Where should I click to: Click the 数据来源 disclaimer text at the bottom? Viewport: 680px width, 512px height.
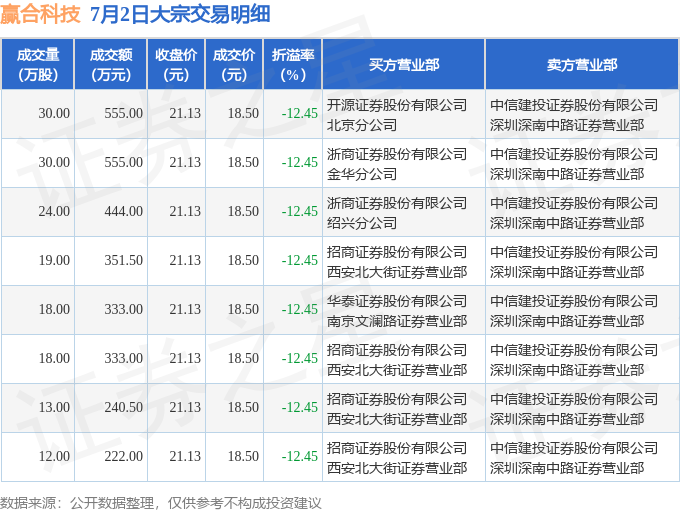point(161,503)
